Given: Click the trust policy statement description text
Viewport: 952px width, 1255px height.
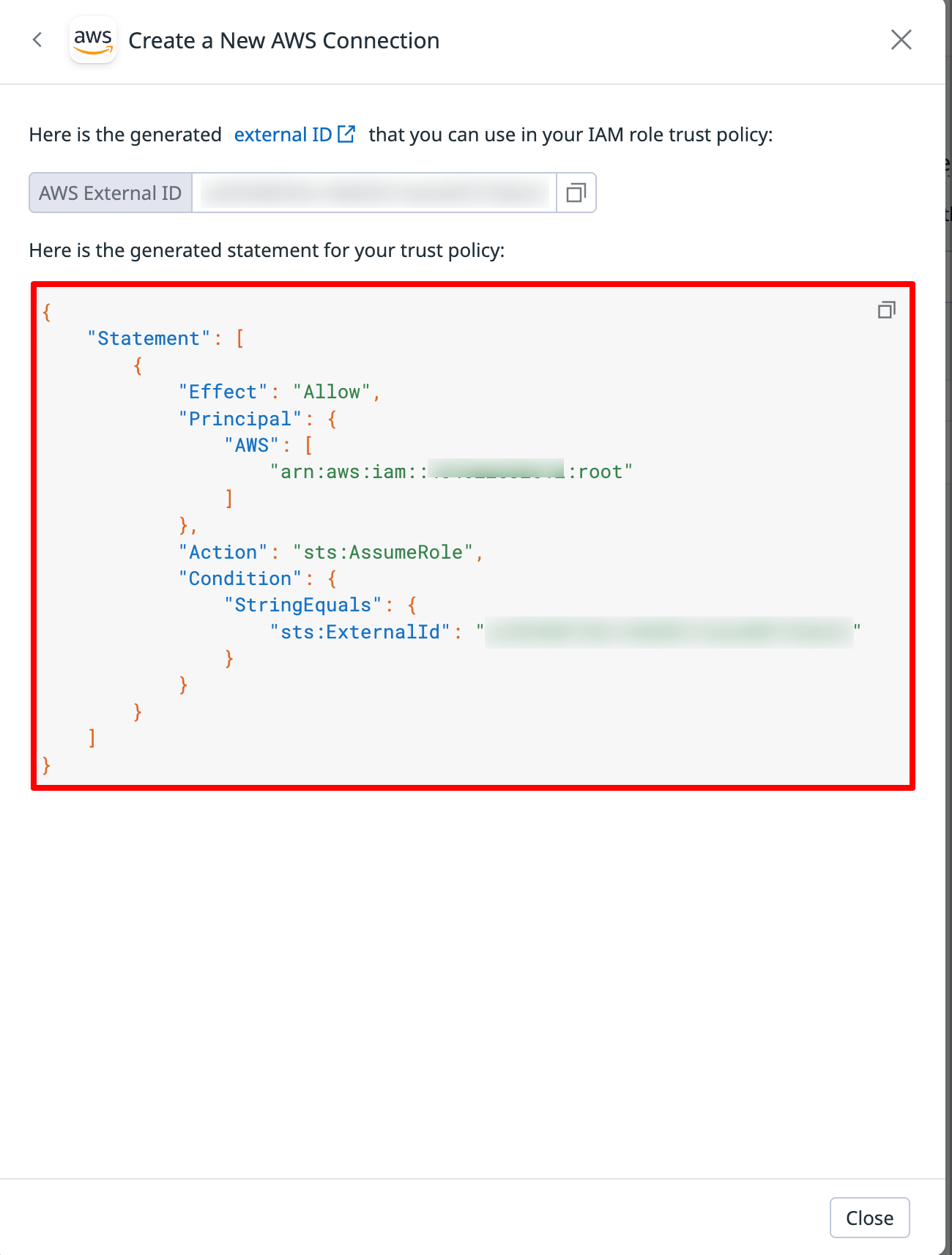Looking at the screenshot, I should click(267, 250).
